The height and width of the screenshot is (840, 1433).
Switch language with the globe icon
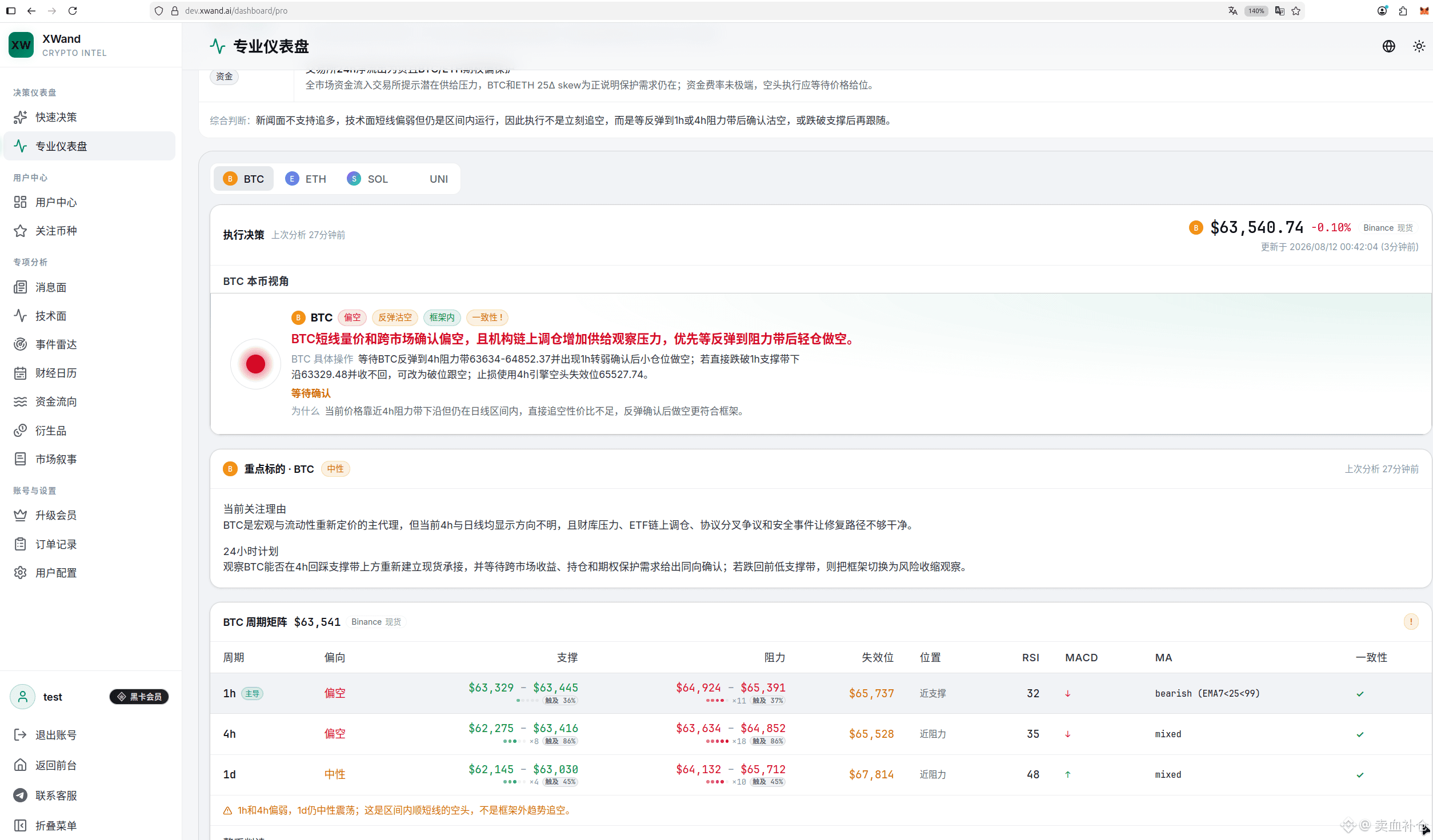1389,46
